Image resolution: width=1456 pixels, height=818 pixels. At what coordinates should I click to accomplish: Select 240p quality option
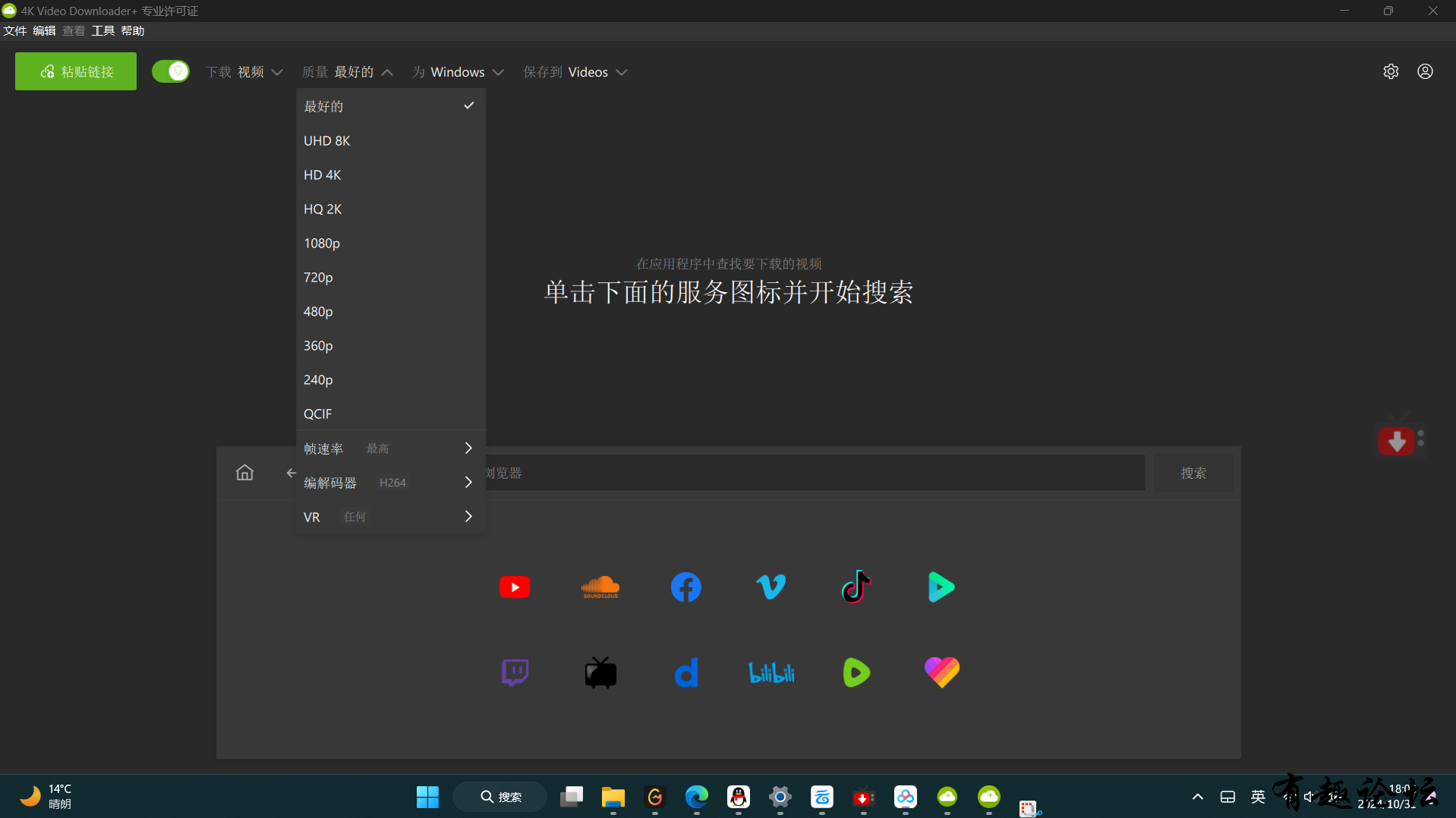390,379
